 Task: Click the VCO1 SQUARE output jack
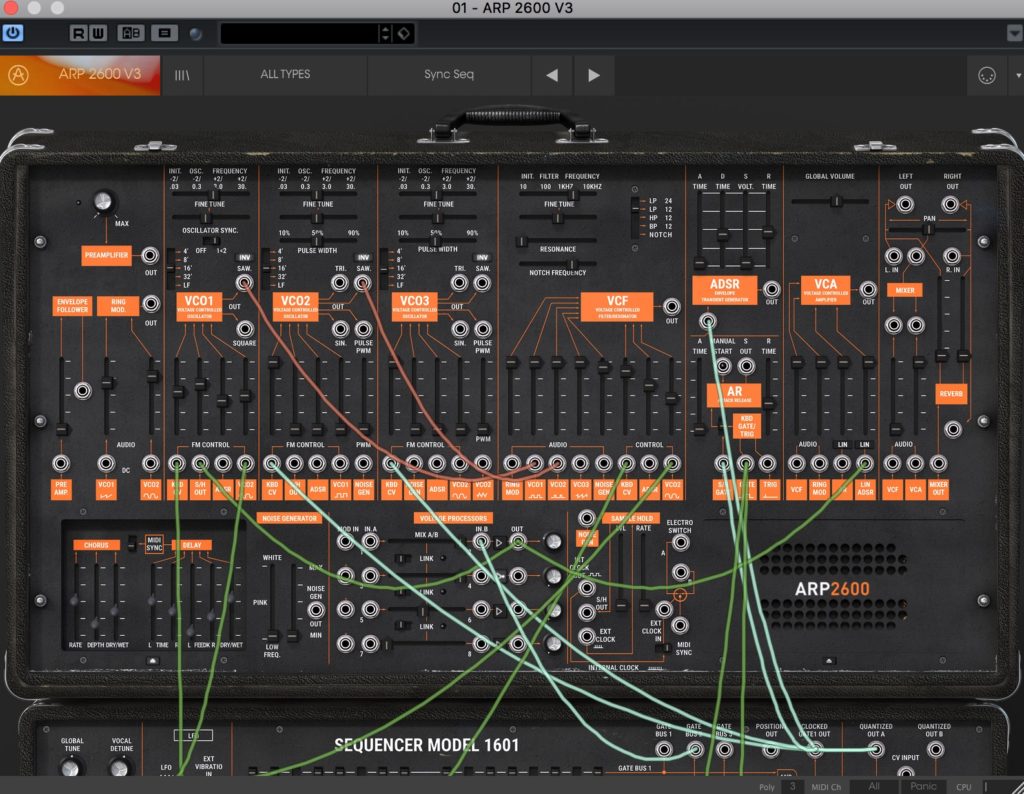[x=245, y=328]
